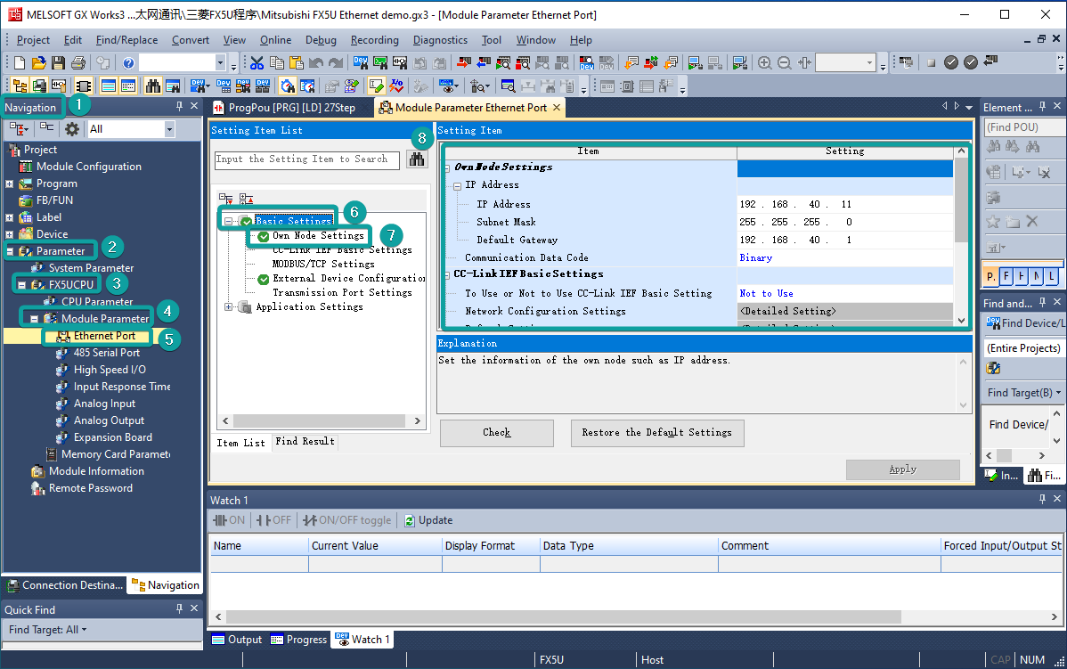
Task: Click Restore the Default Settings button
Action: tap(657, 432)
